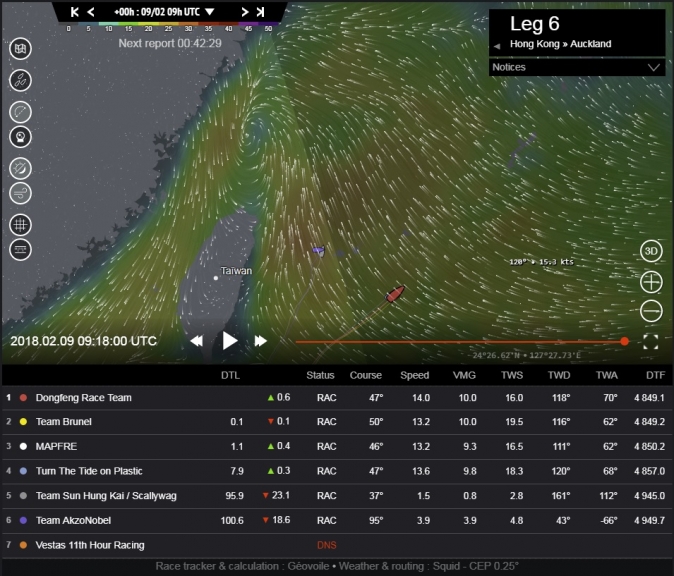Select Turn The Tide on Plastic row
Viewport: 674px width, 576px height.
pos(337,471)
